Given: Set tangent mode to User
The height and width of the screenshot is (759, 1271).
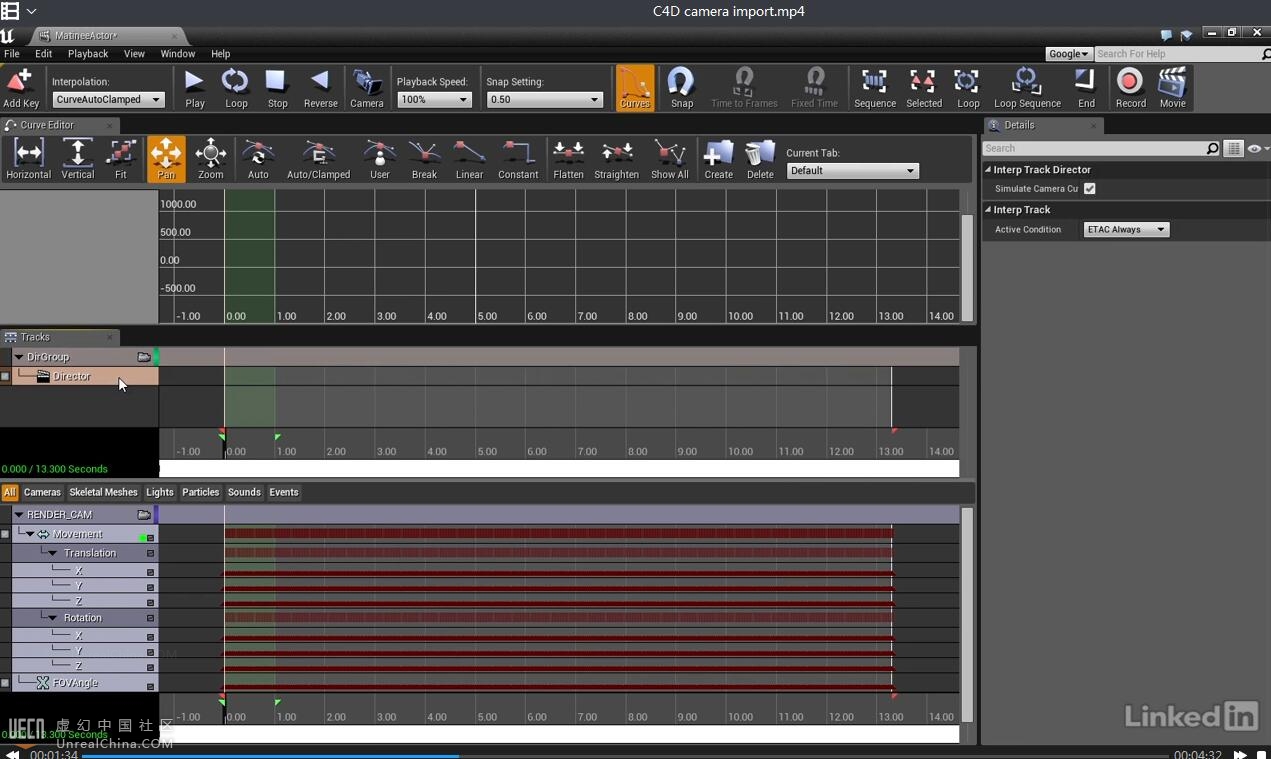Looking at the screenshot, I should point(380,160).
